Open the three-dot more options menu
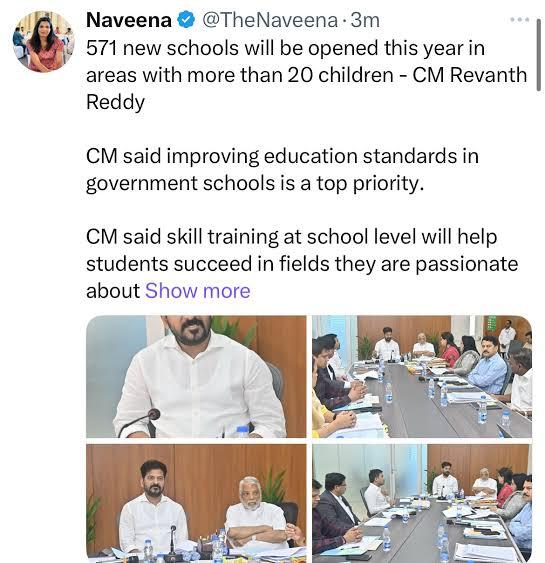Viewport: 545px width, 563px height. click(x=520, y=20)
